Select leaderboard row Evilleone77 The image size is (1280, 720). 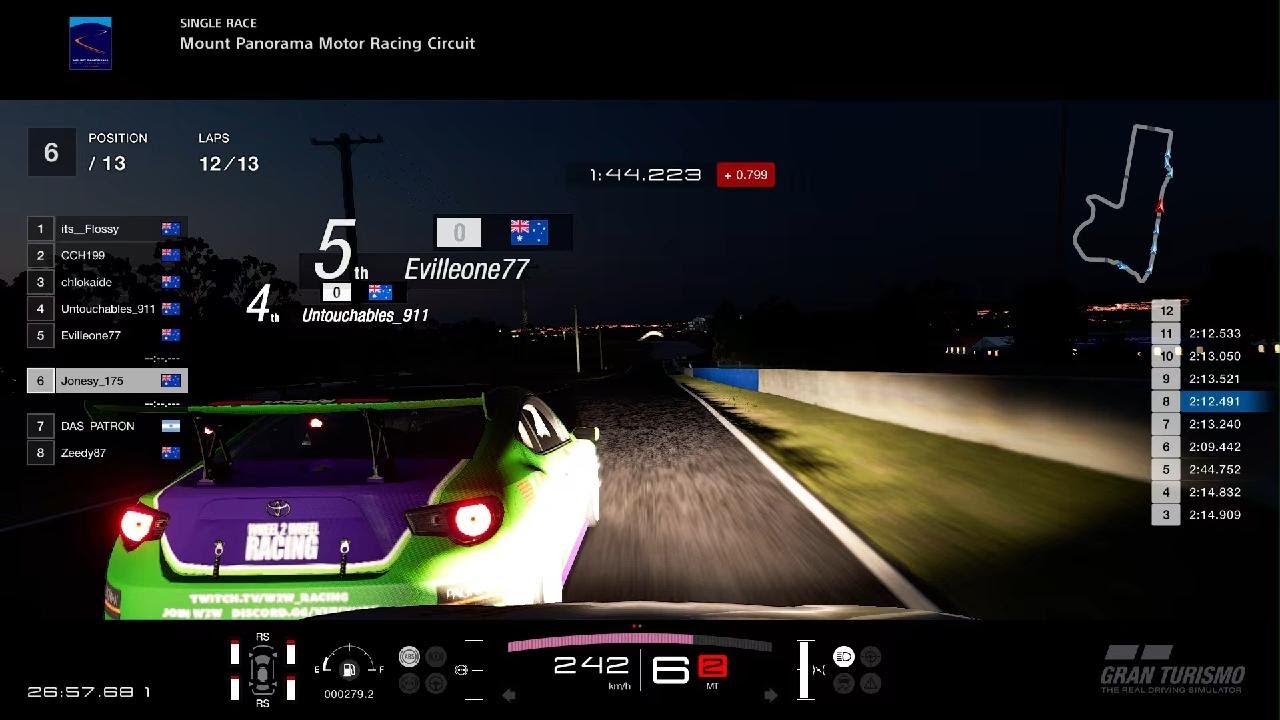click(x=107, y=335)
